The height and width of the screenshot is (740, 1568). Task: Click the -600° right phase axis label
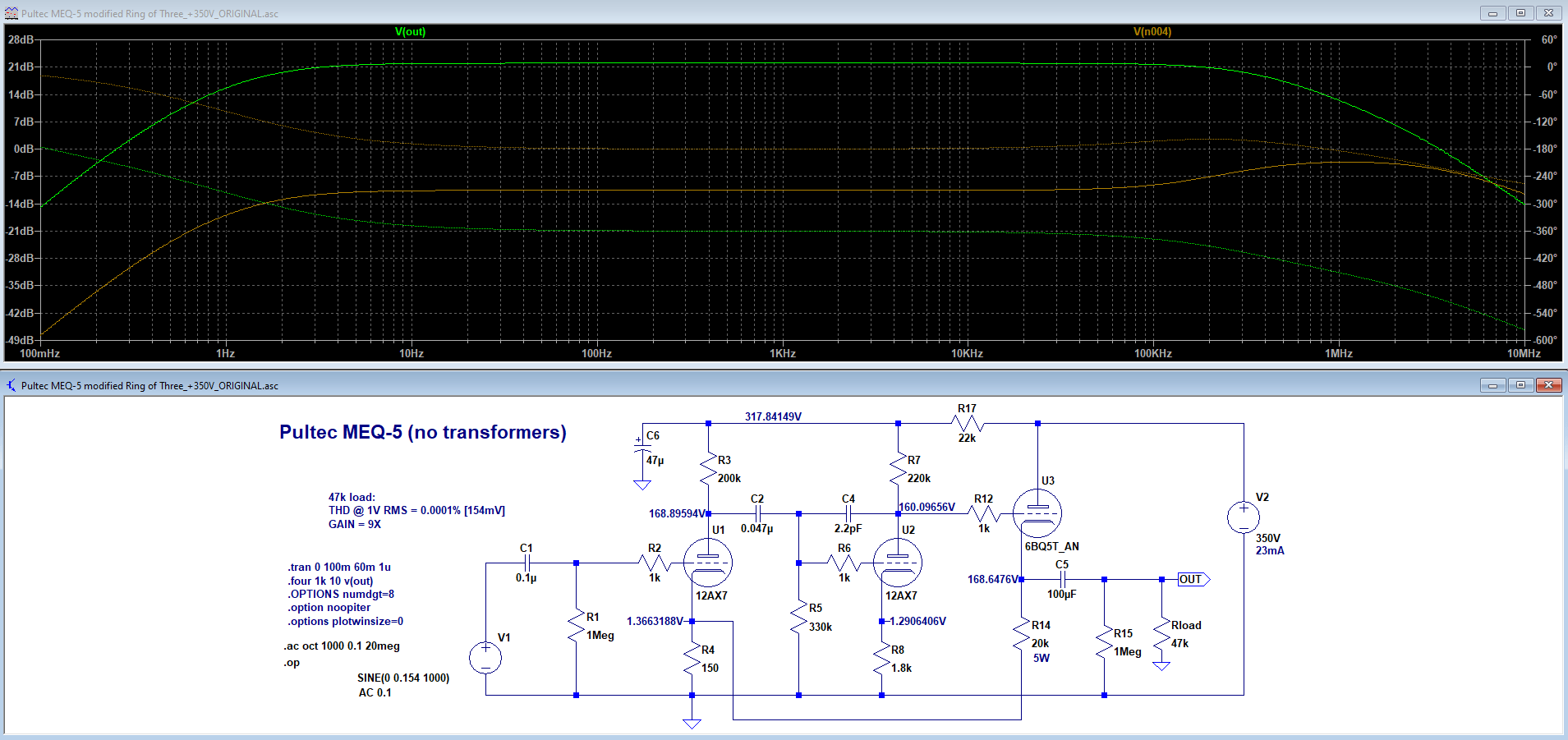coord(1545,340)
